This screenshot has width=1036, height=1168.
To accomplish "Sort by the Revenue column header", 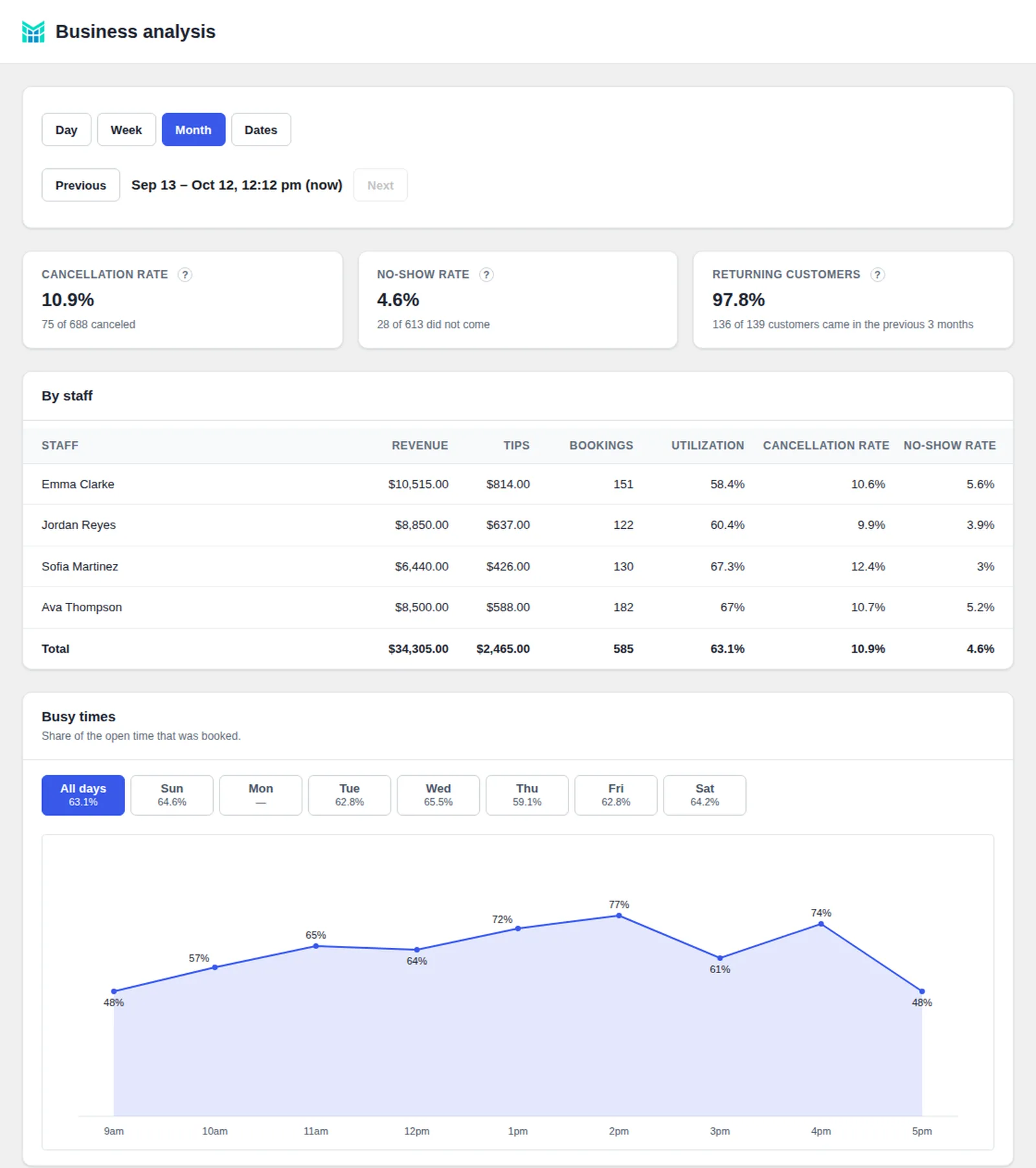I will pyautogui.click(x=420, y=445).
